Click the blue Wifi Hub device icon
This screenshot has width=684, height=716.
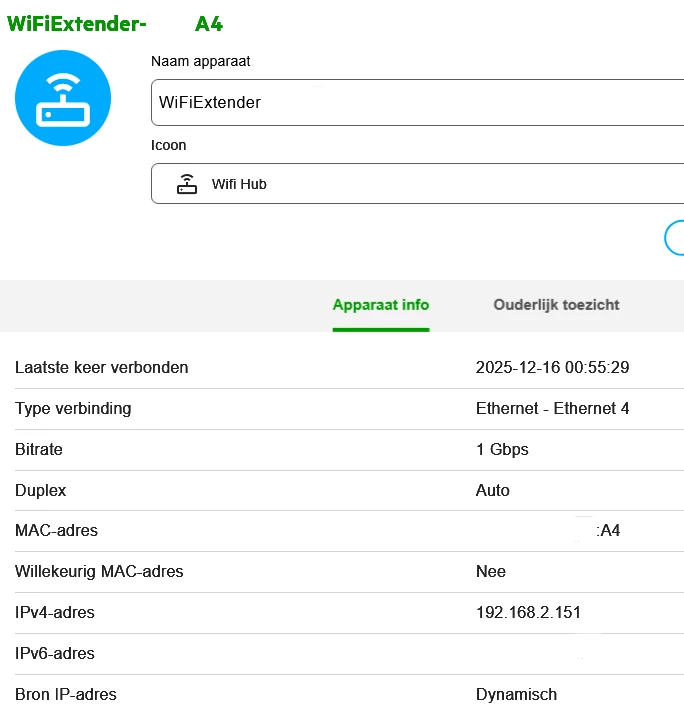pos(63,98)
